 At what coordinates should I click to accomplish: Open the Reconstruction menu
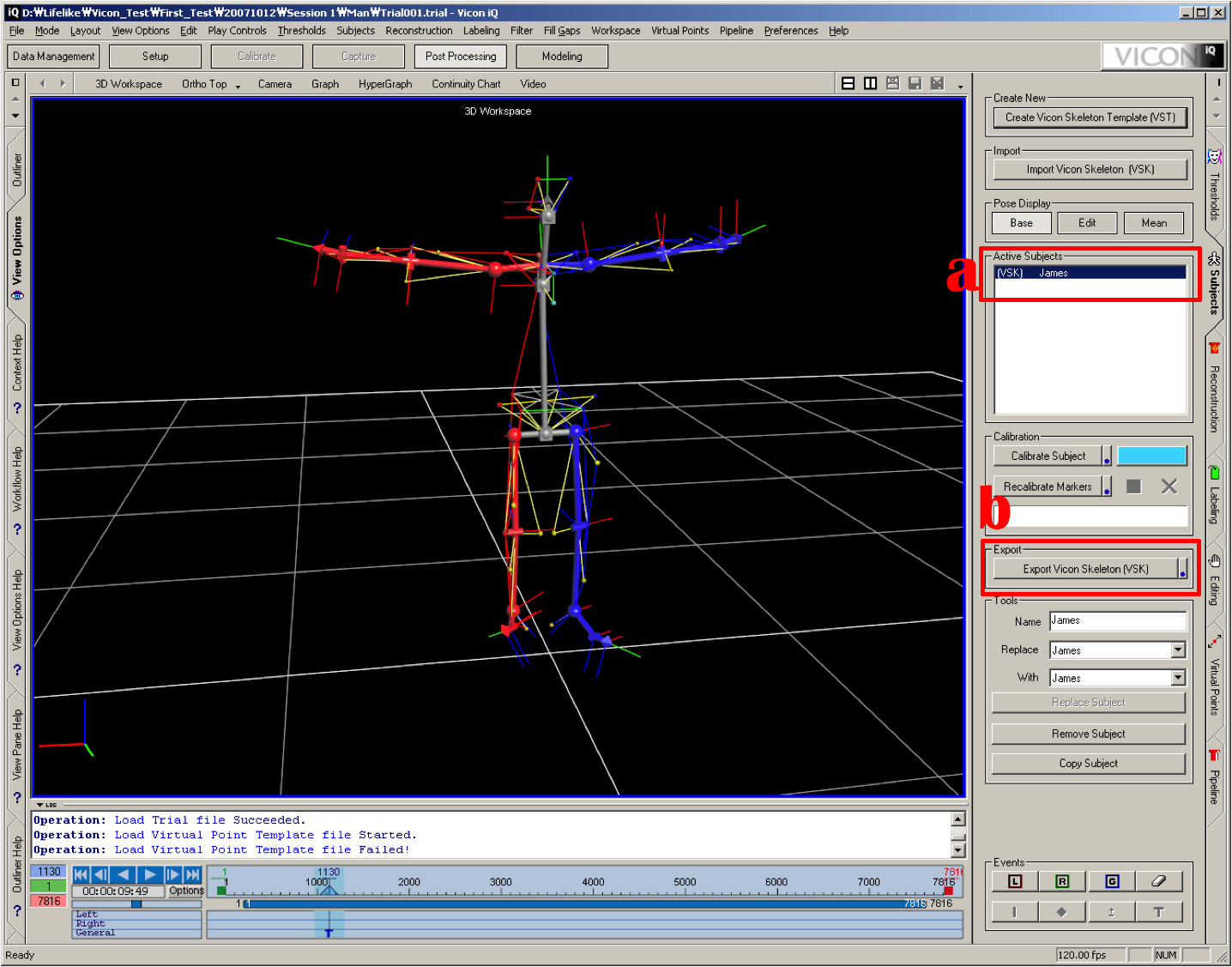point(419,30)
